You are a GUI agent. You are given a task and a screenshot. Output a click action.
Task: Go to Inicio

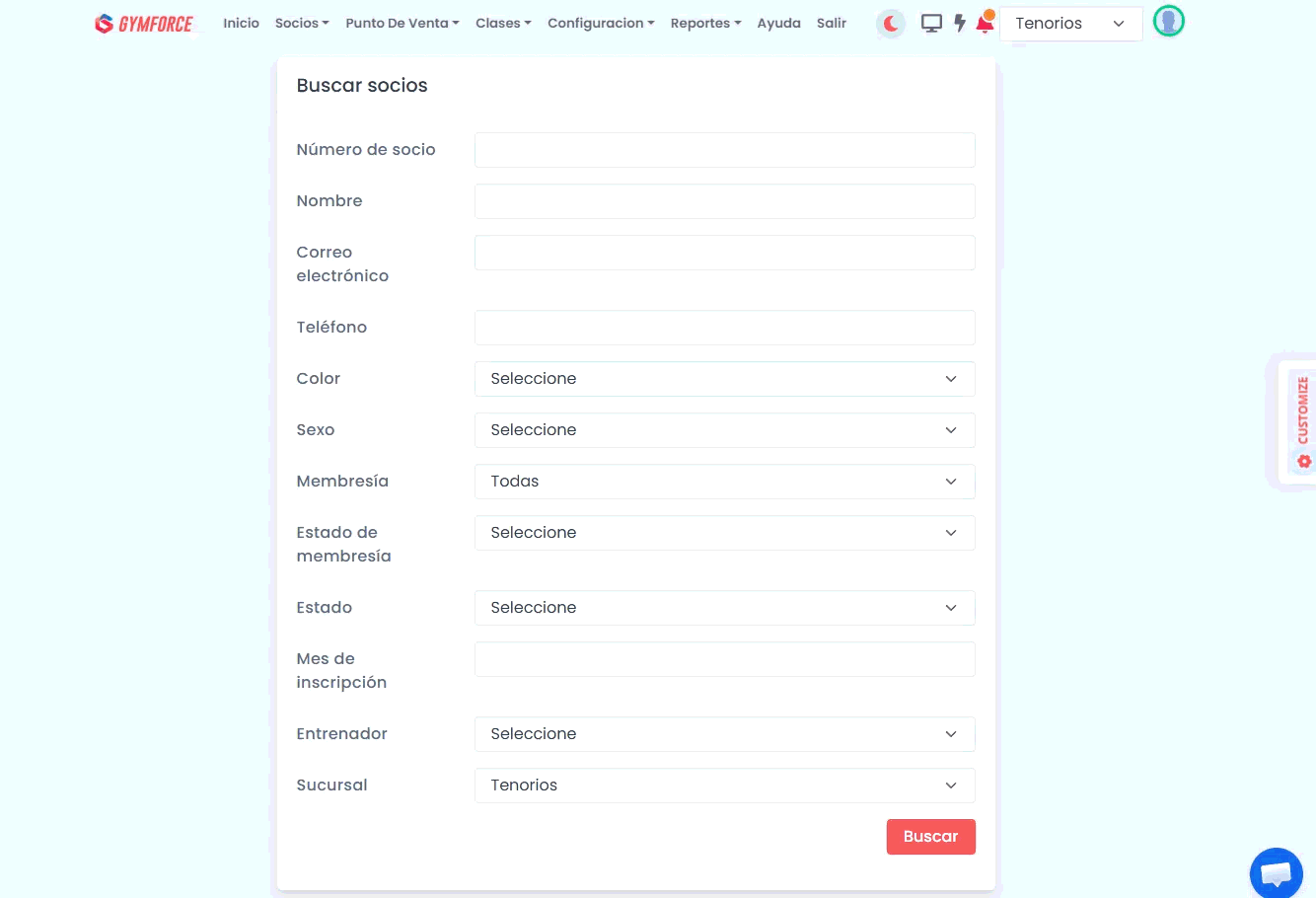(241, 23)
